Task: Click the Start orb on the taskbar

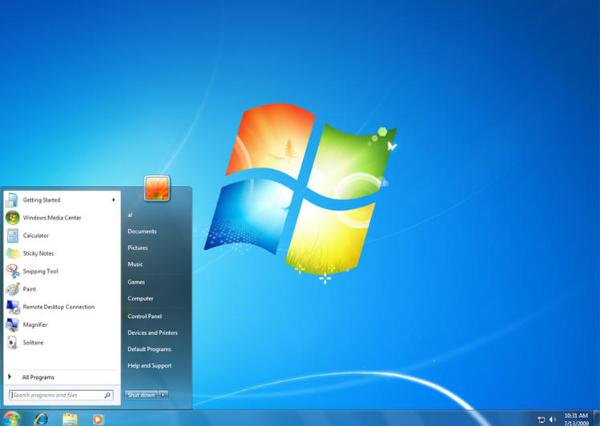Action: pyautogui.click(x=11, y=418)
